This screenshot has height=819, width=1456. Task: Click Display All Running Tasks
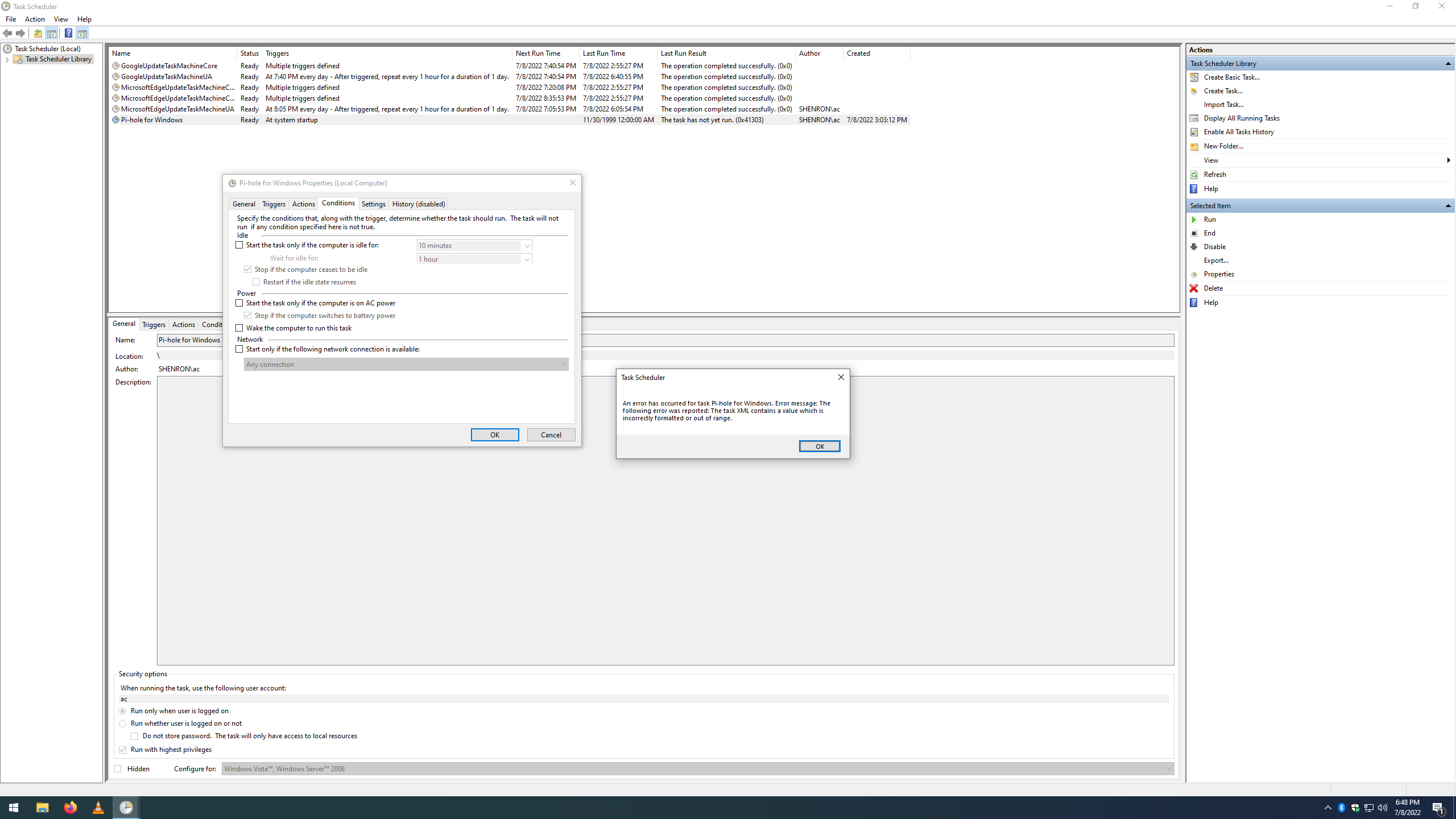(1240, 118)
